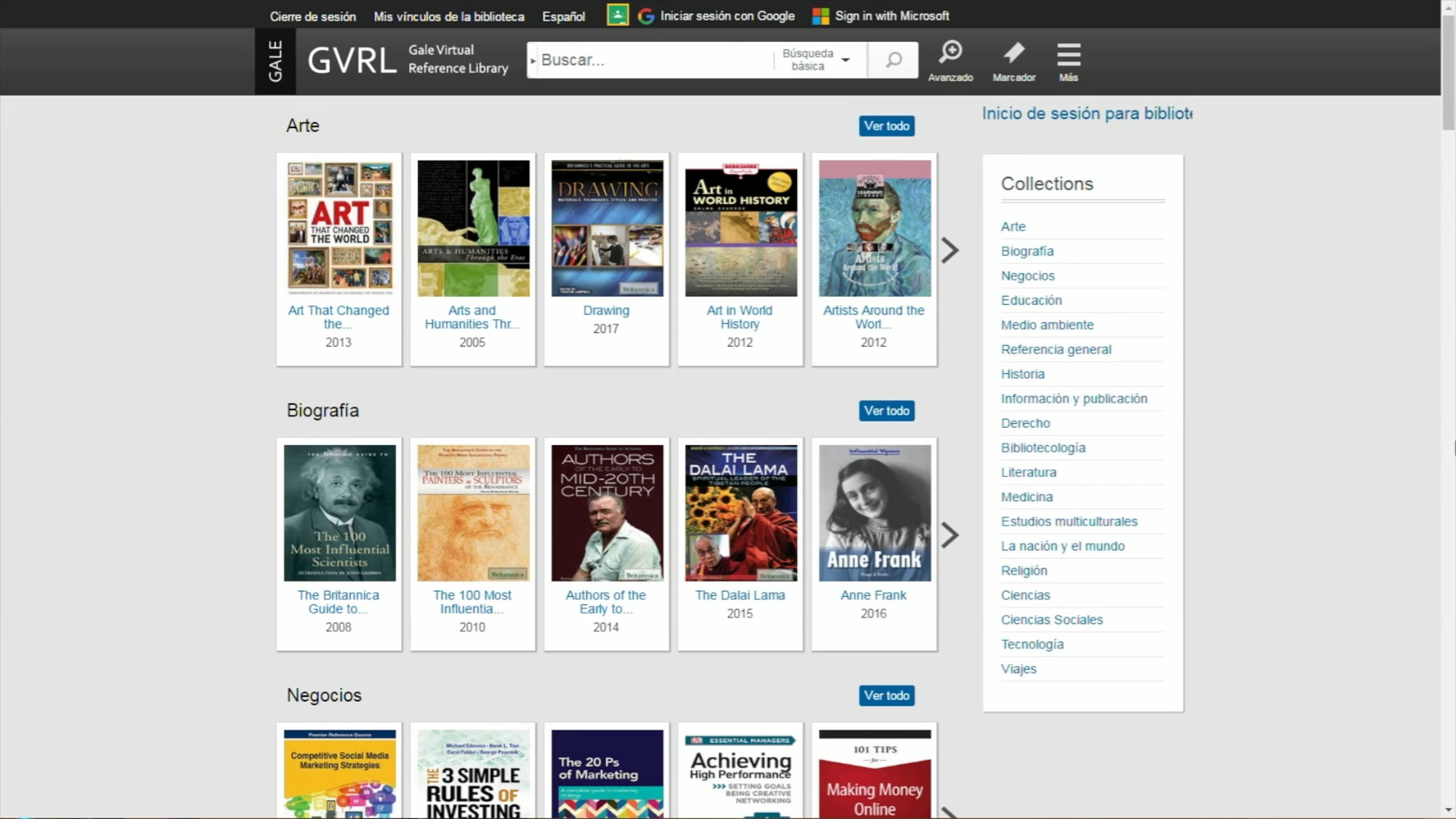Click the GVRL home logo

(352, 61)
